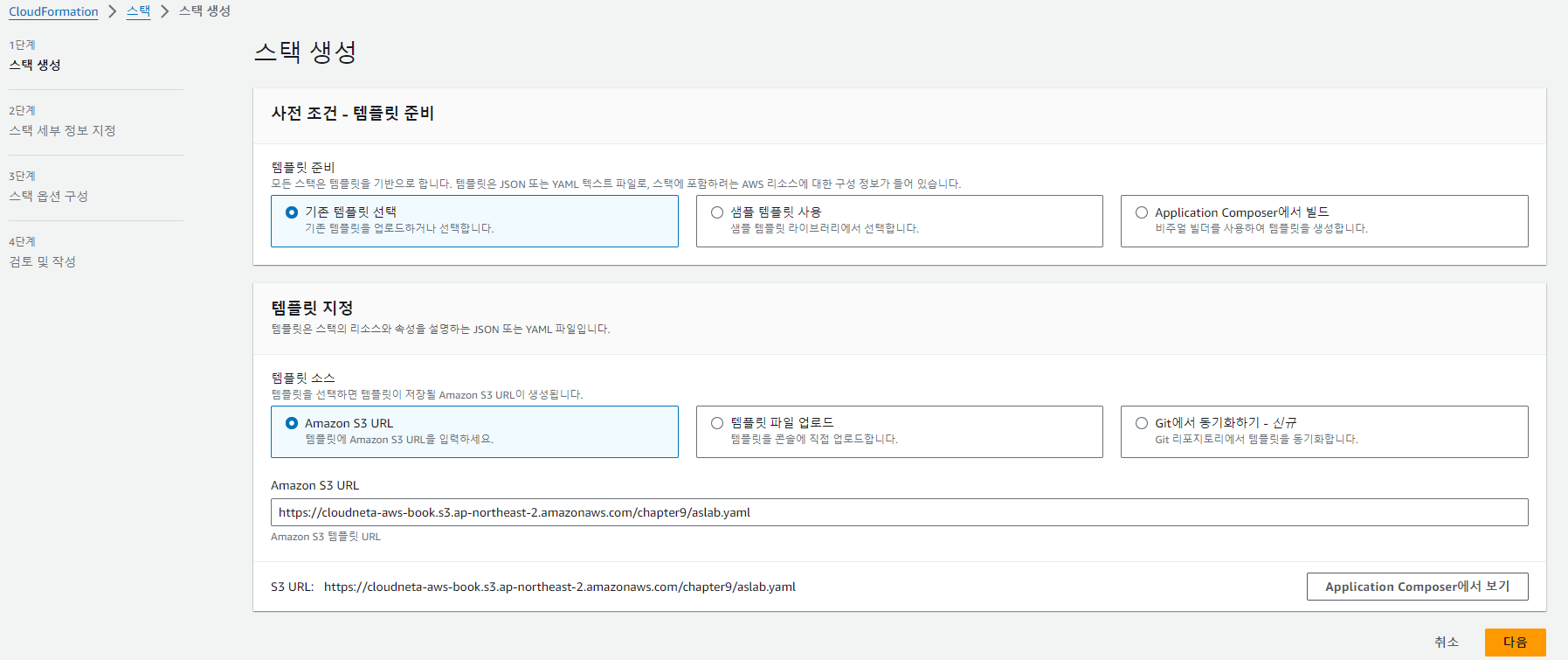Cancel with the 취소 button

click(1447, 643)
